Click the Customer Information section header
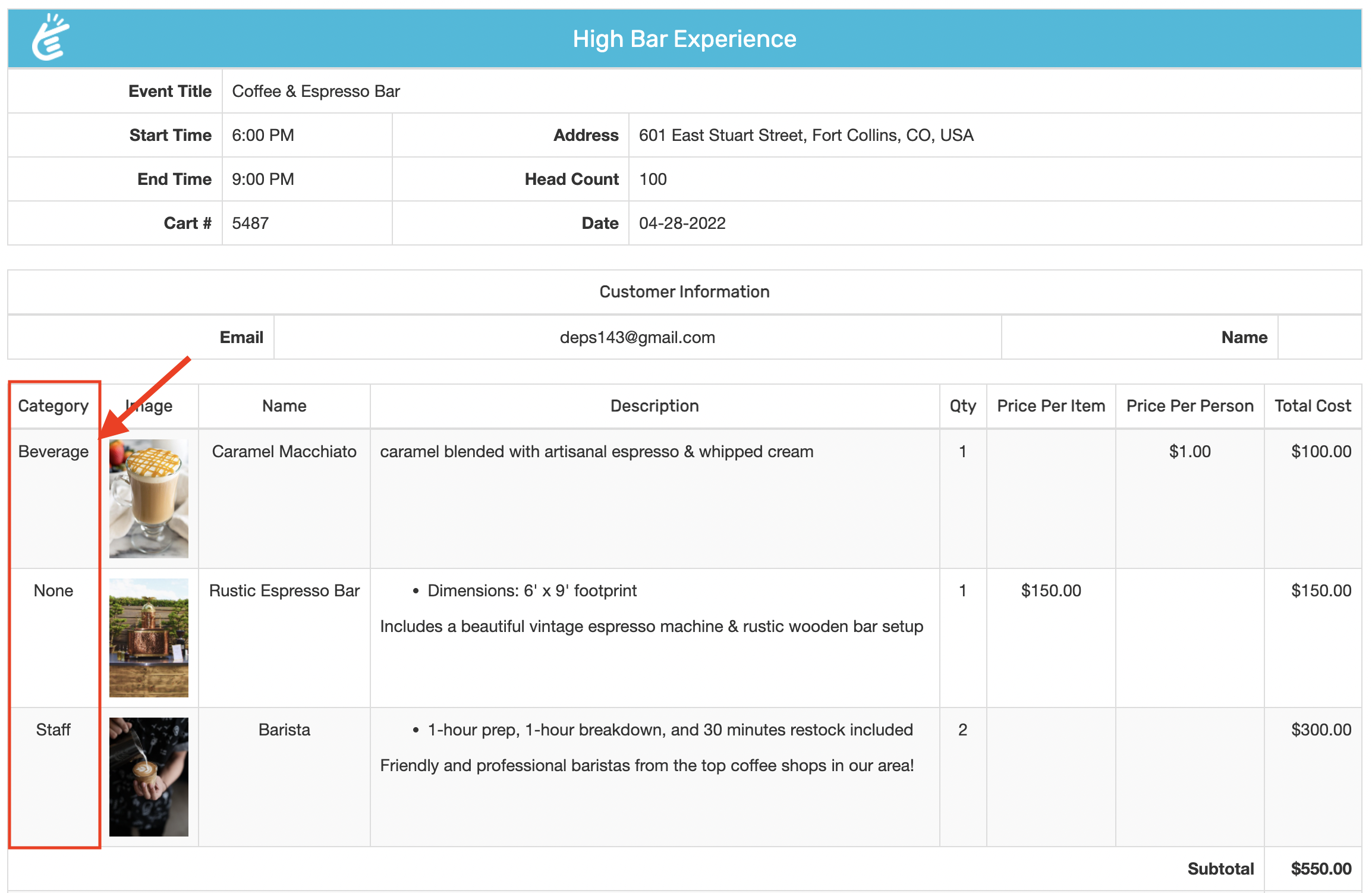 [684, 292]
